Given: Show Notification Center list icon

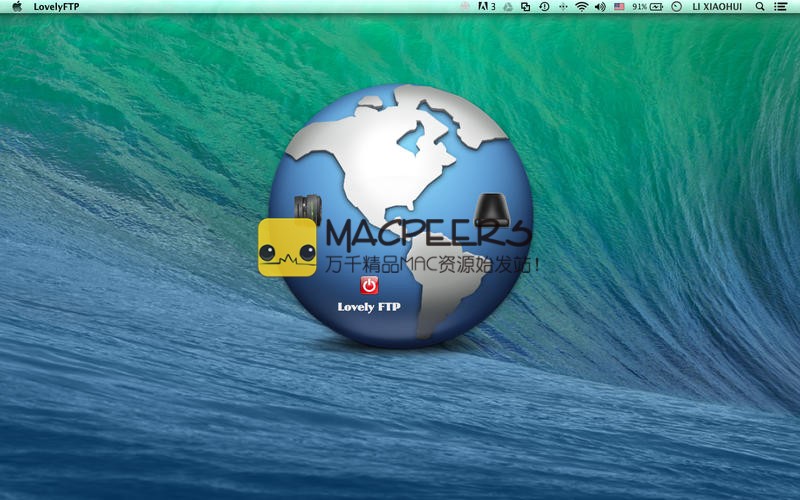Looking at the screenshot, I should (x=781, y=7).
